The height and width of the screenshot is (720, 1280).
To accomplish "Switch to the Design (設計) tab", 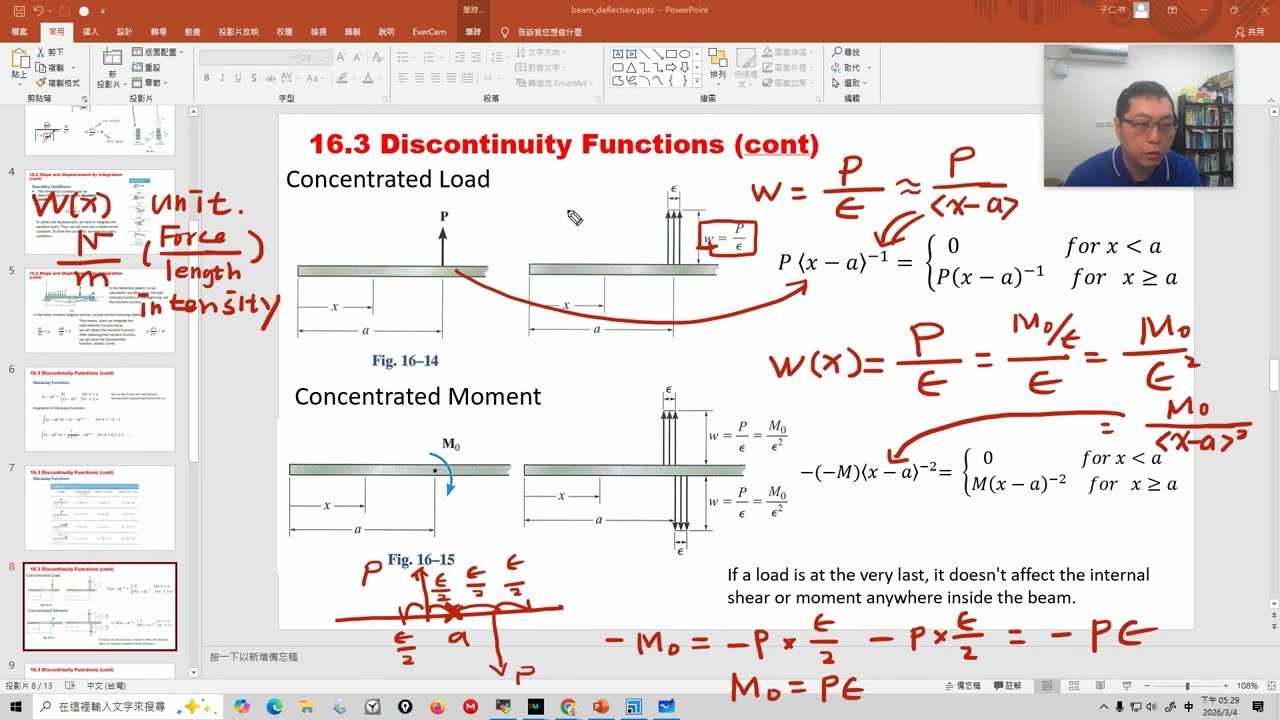I will pos(124,32).
